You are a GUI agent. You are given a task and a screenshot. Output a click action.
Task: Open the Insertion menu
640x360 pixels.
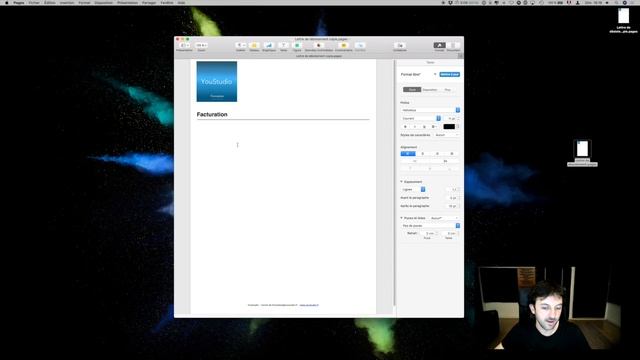[x=67, y=2]
